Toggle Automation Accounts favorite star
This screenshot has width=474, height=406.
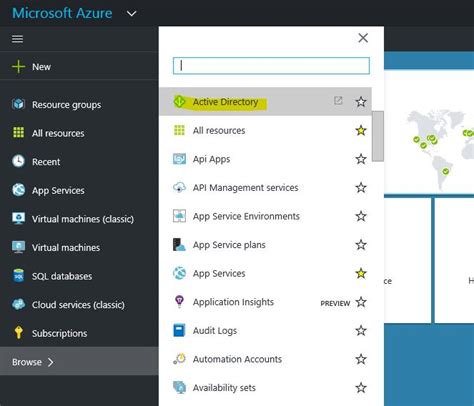pos(361,359)
